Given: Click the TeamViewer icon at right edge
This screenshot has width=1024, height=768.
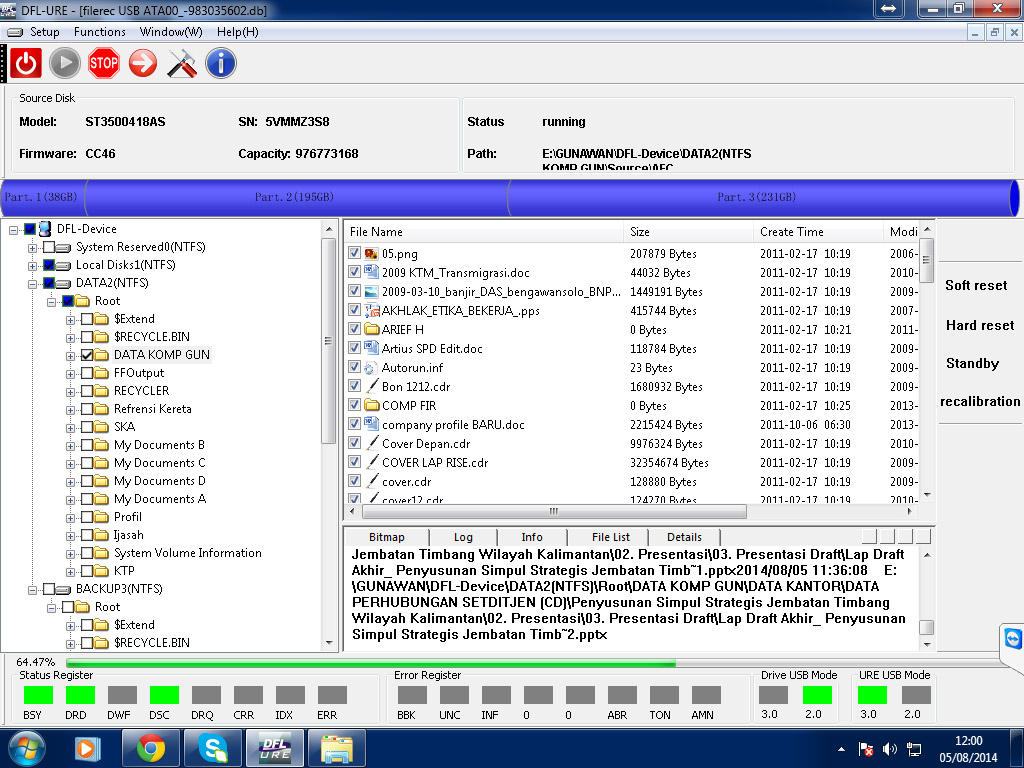Looking at the screenshot, I should (1012, 638).
